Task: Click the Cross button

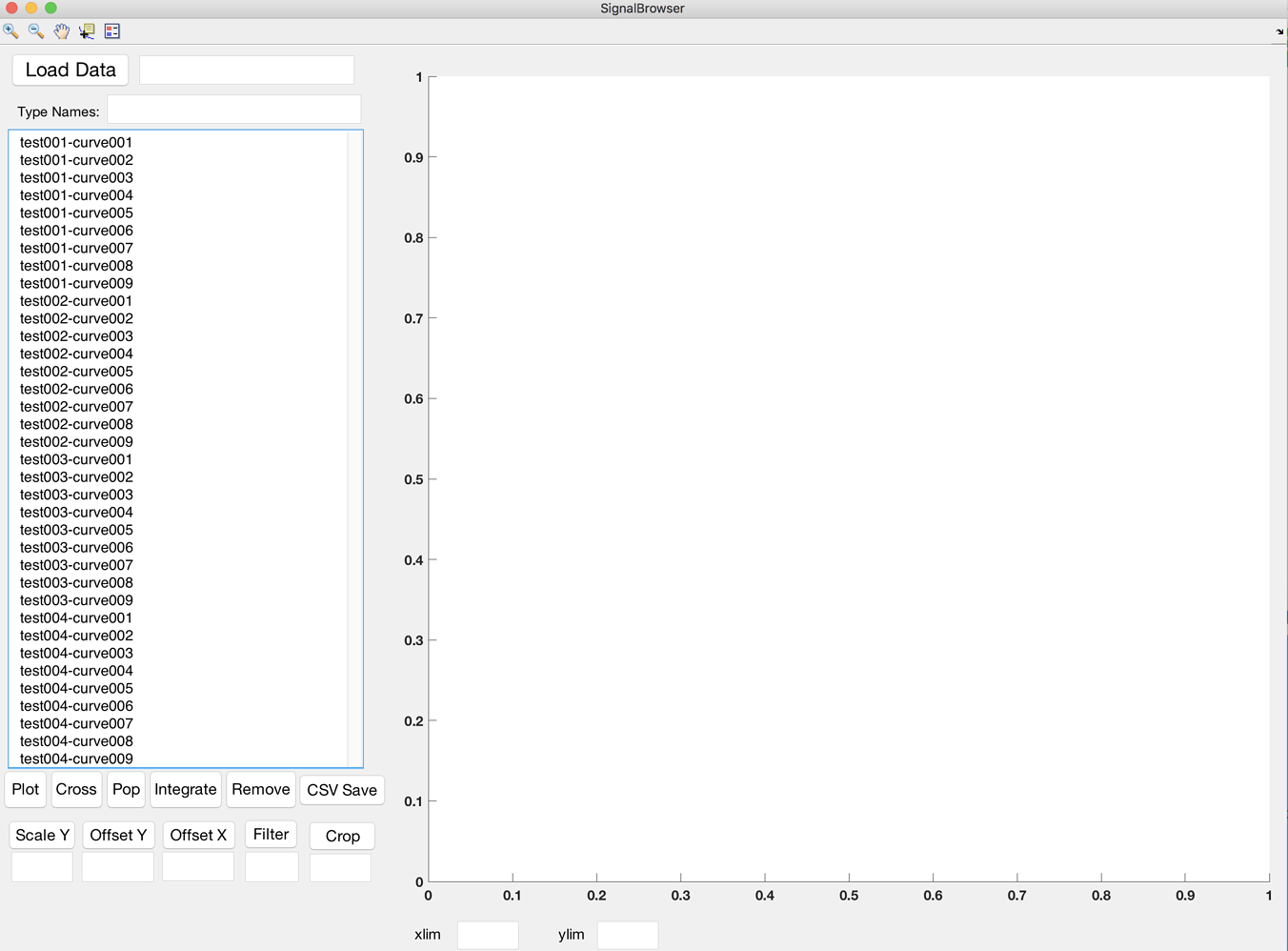Action: pos(76,789)
